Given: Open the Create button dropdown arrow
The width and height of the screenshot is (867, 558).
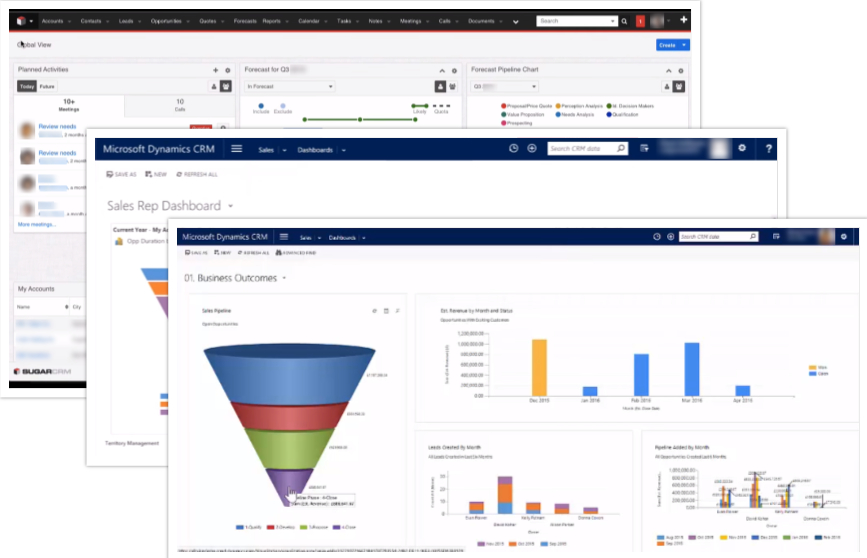Looking at the screenshot, I should pyautogui.click(x=685, y=45).
